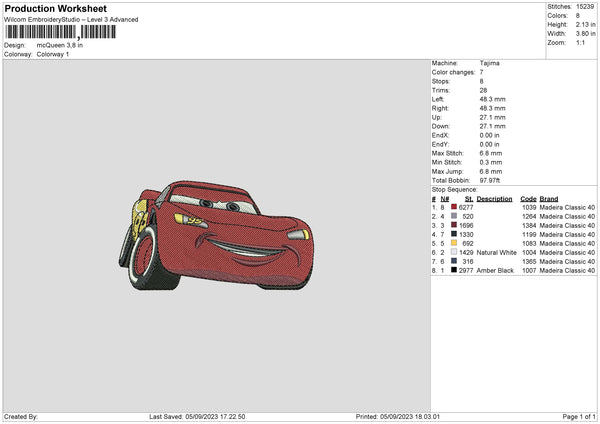Click the Stop Sequence heading
Image resolution: width=600 pixels, height=424 pixels.
(454, 188)
